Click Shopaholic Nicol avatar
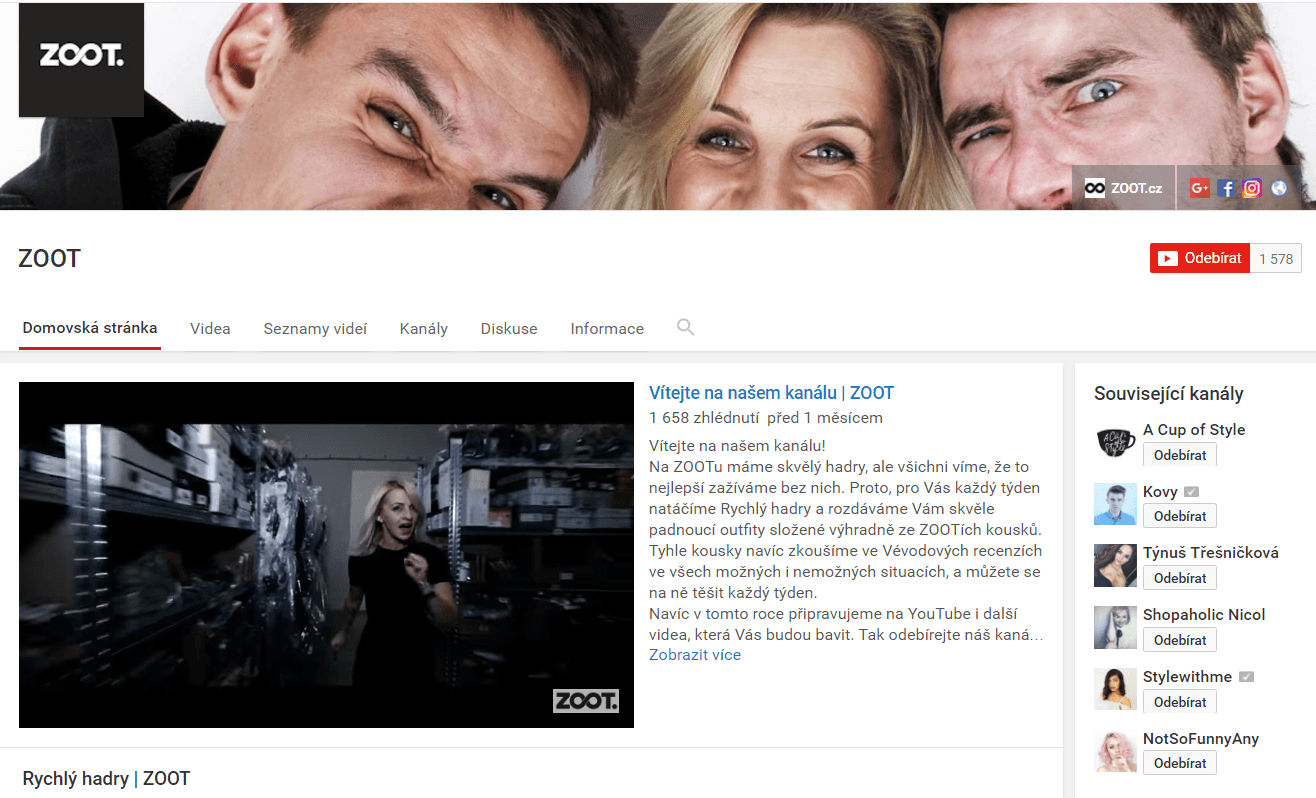This screenshot has height=798, width=1316. 1115,627
